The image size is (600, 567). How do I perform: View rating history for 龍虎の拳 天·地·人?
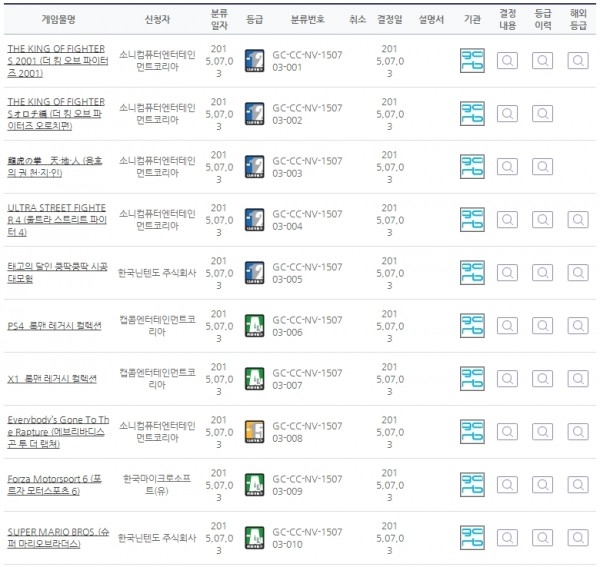(x=541, y=166)
